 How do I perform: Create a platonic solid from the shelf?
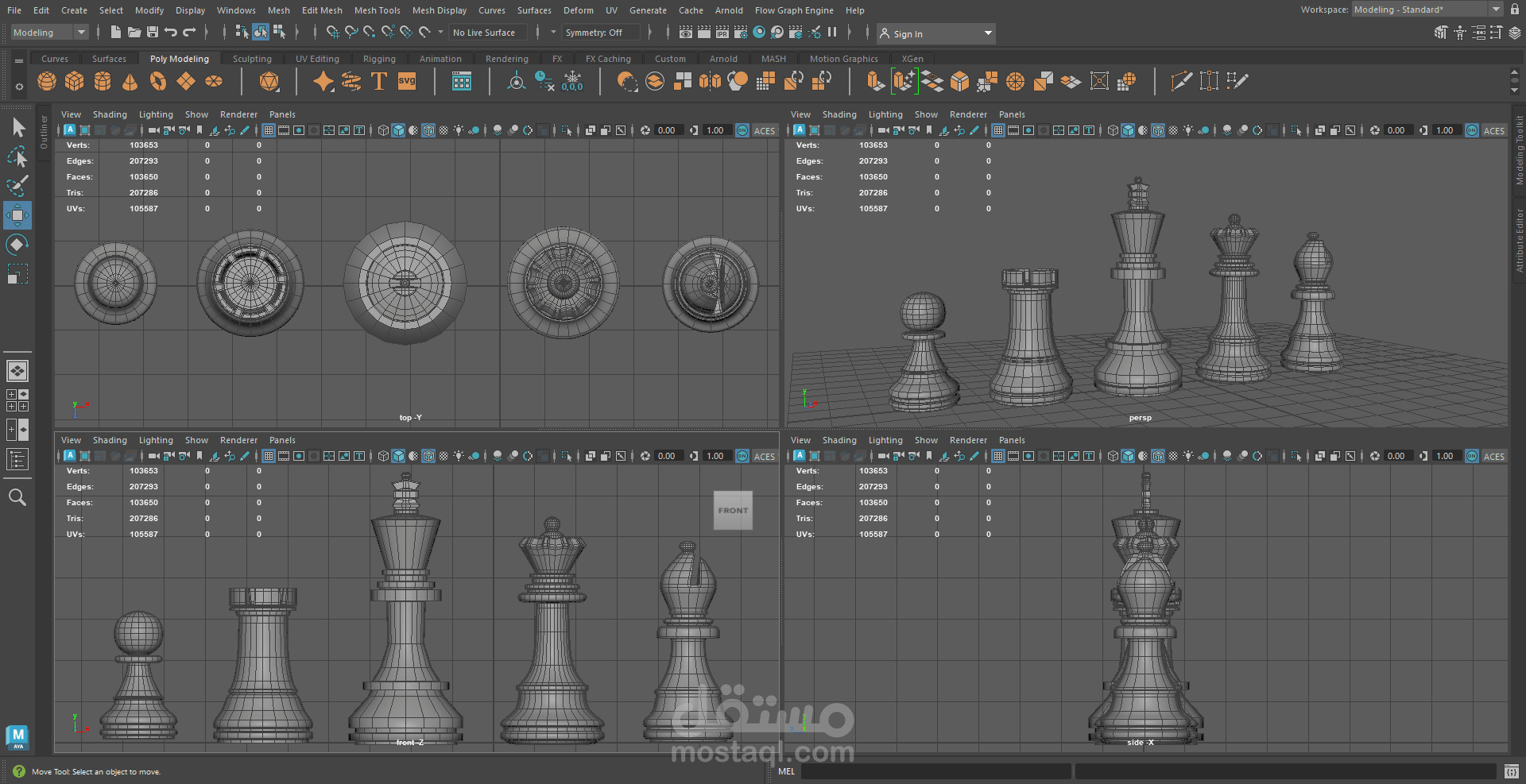point(269,81)
